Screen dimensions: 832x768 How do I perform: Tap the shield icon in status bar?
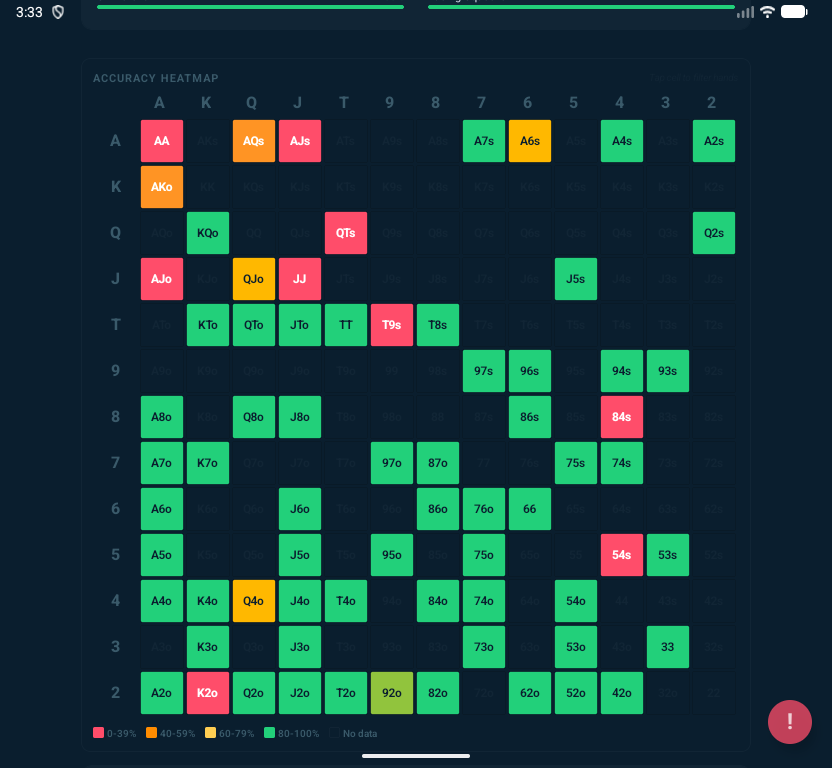coord(58,12)
